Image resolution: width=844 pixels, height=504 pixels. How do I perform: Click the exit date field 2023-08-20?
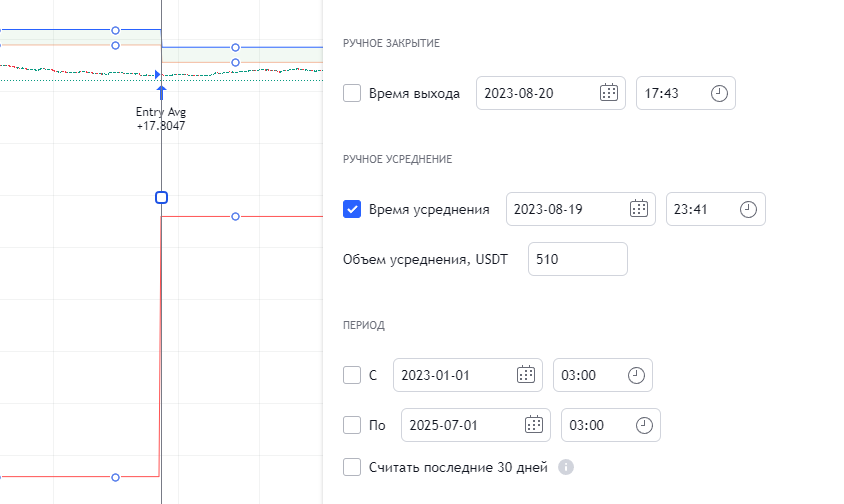tap(535, 93)
